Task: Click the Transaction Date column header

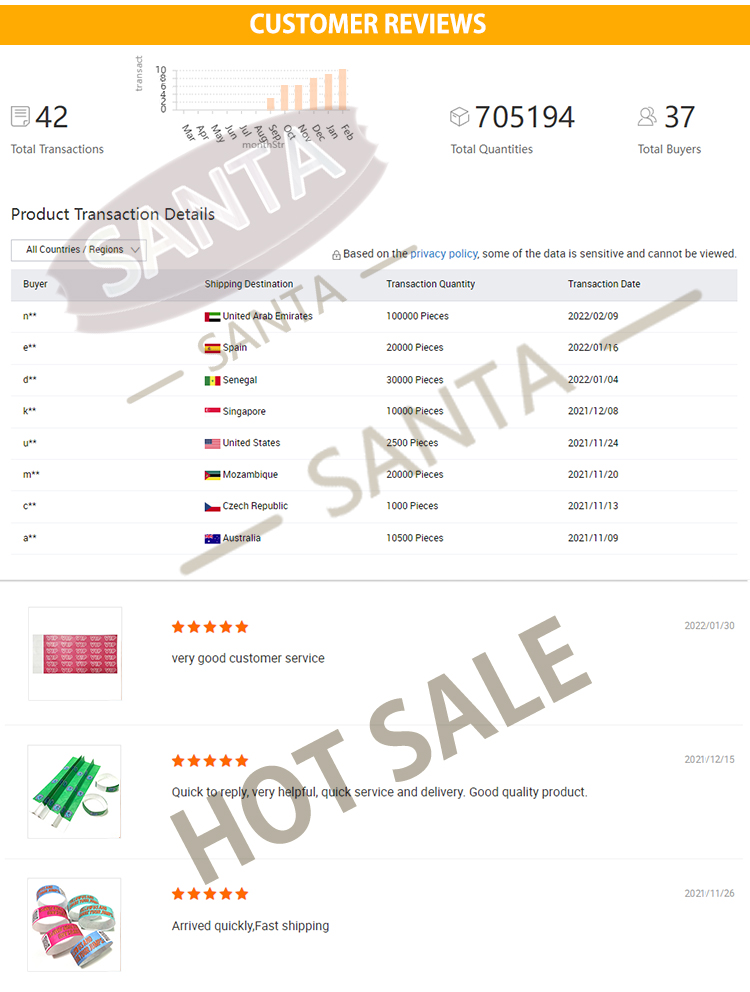Action: 604,284
